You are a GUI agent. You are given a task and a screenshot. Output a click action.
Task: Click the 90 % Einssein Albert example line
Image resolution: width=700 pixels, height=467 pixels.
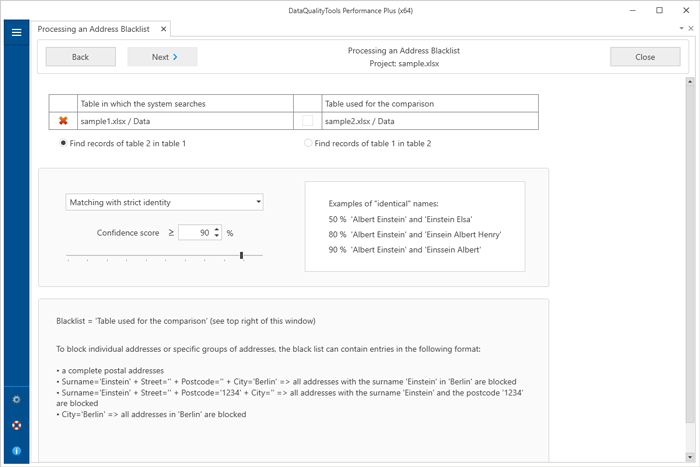click(x=404, y=250)
